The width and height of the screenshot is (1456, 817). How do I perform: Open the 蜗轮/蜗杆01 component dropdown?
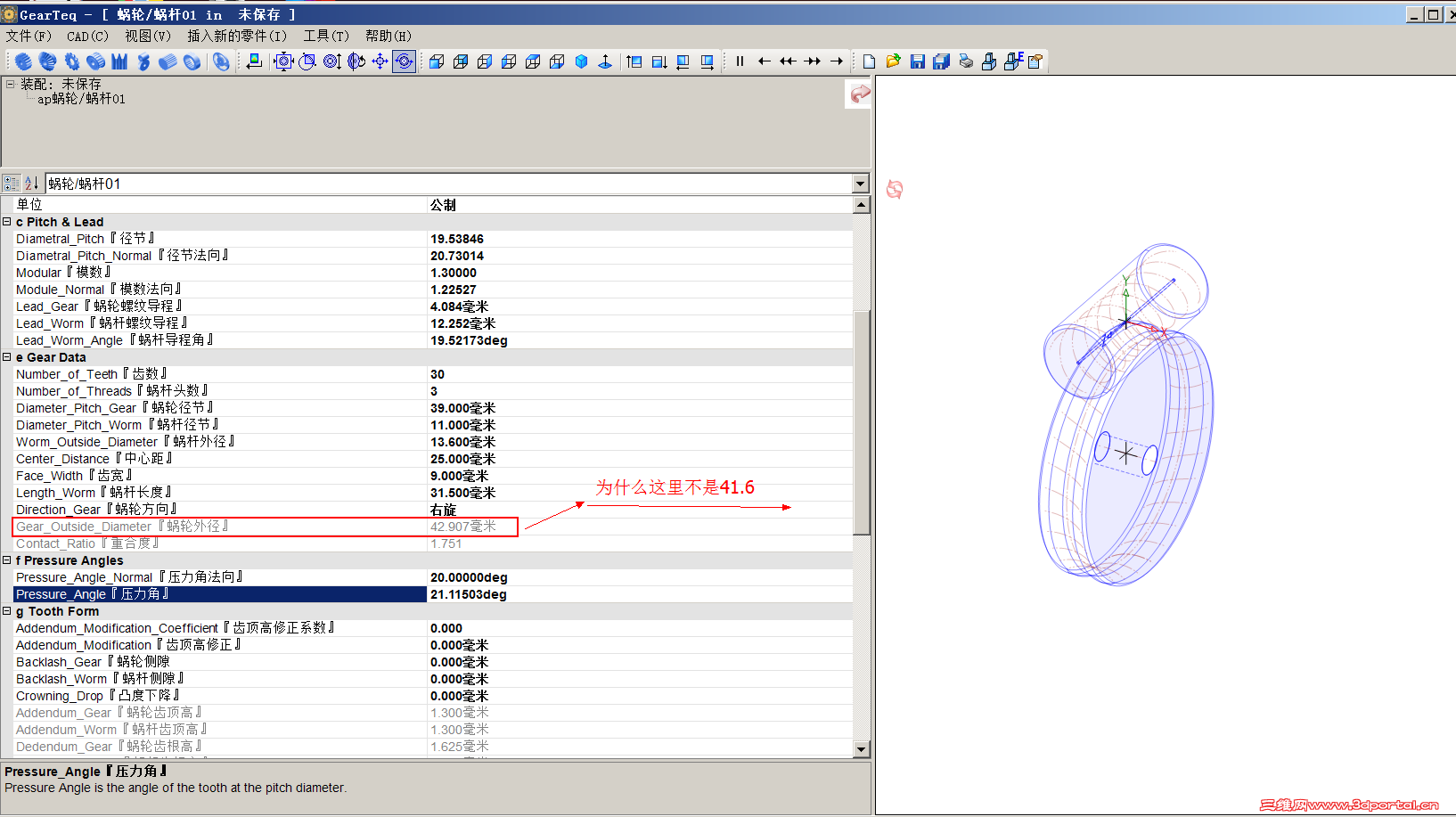[860, 184]
